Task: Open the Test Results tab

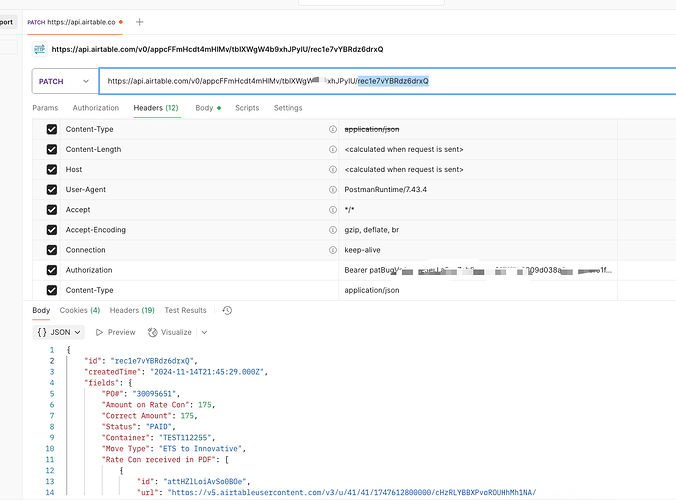Action: tap(185, 310)
